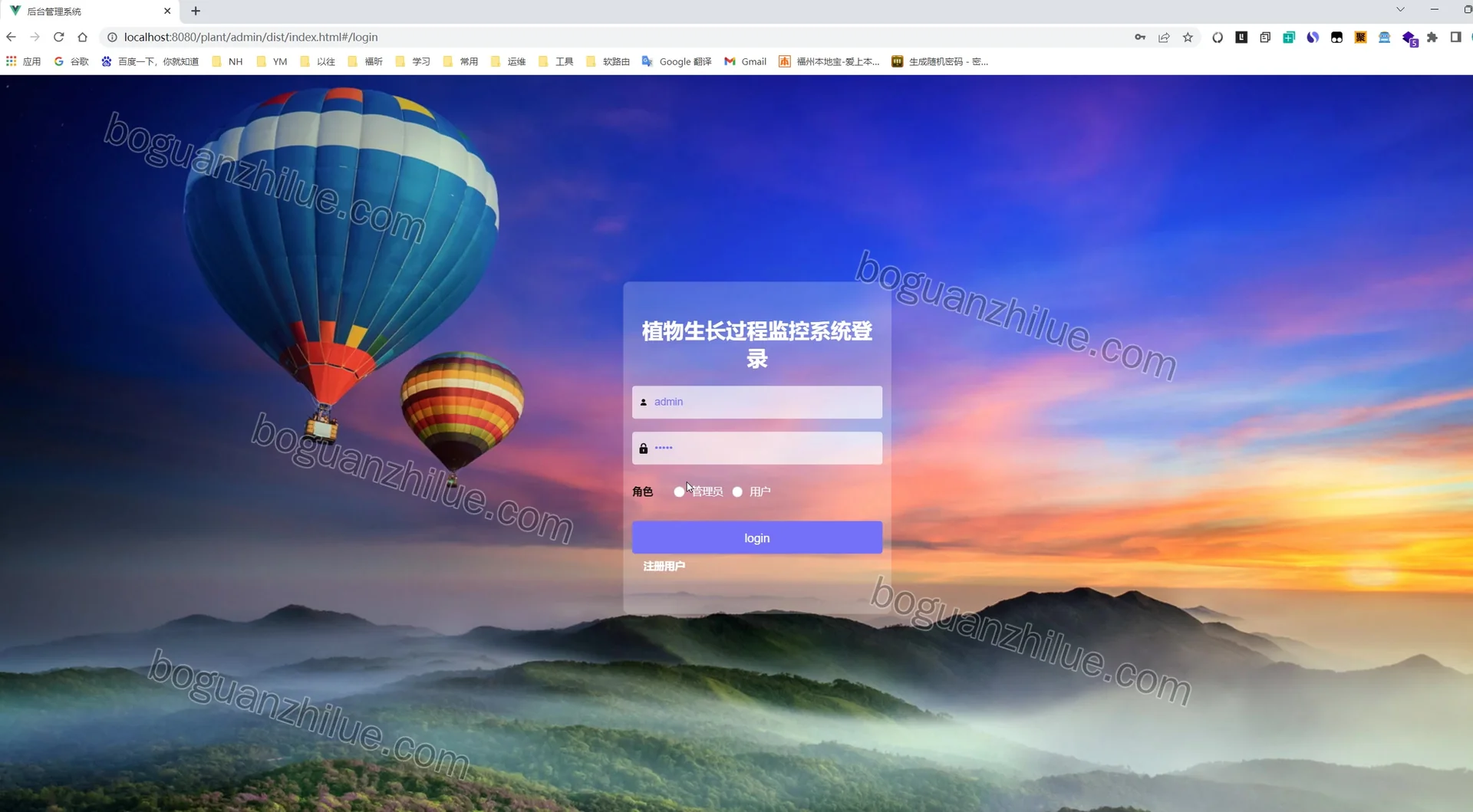Click the login button
Screen dimensions: 1473x812
[756, 537]
